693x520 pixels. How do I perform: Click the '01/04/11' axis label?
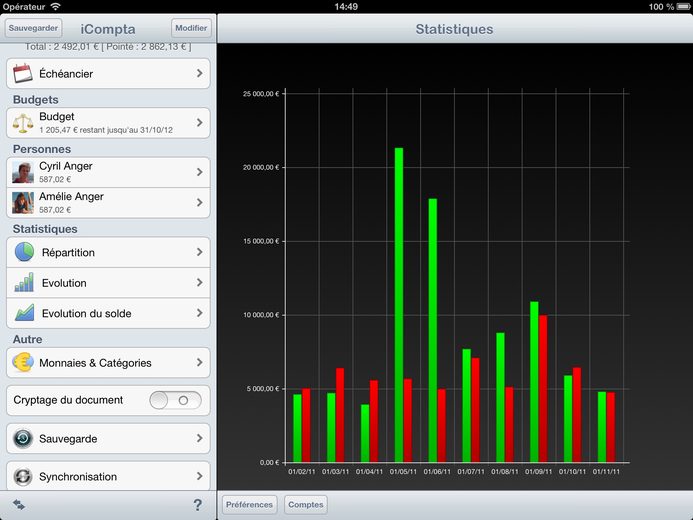(x=369, y=472)
